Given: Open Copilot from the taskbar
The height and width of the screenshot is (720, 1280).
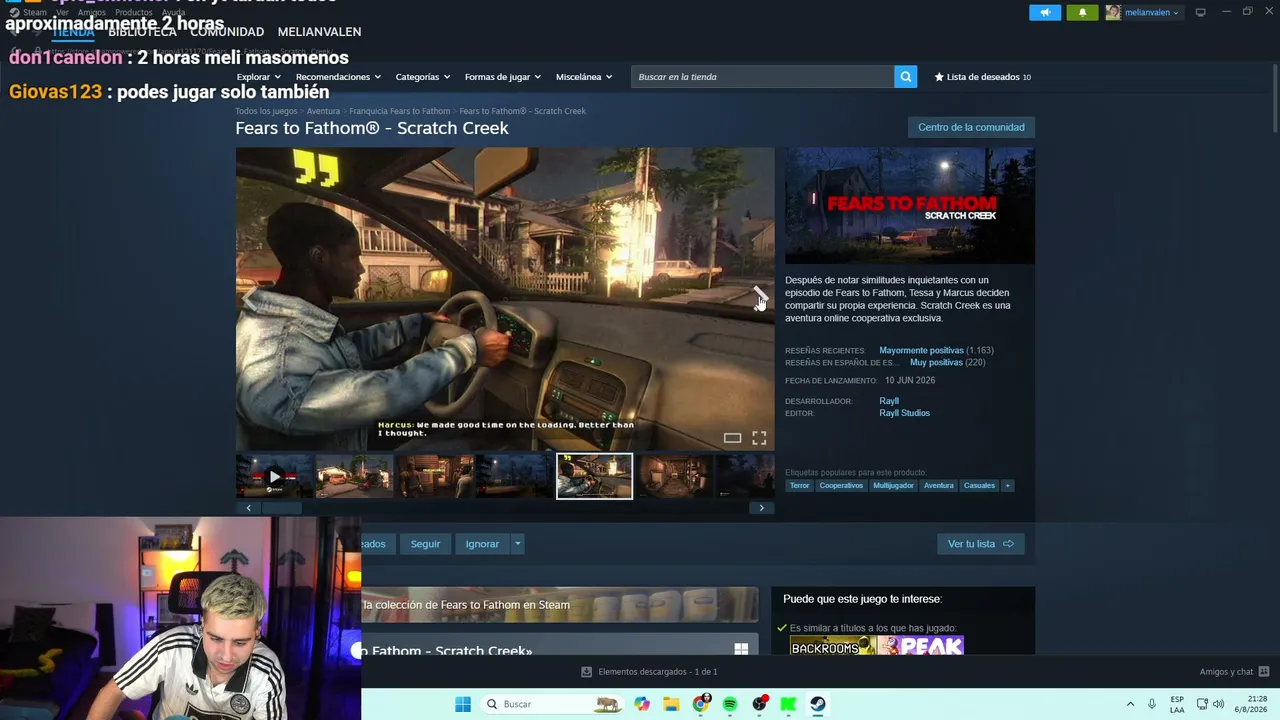Looking at the screenshot, I should coord(642,704).
